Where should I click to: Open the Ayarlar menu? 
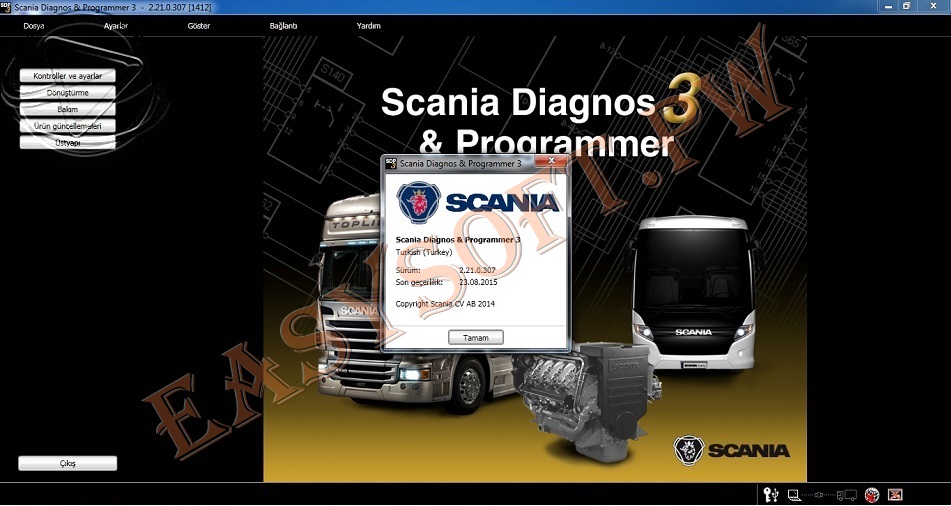click(115, 26)
